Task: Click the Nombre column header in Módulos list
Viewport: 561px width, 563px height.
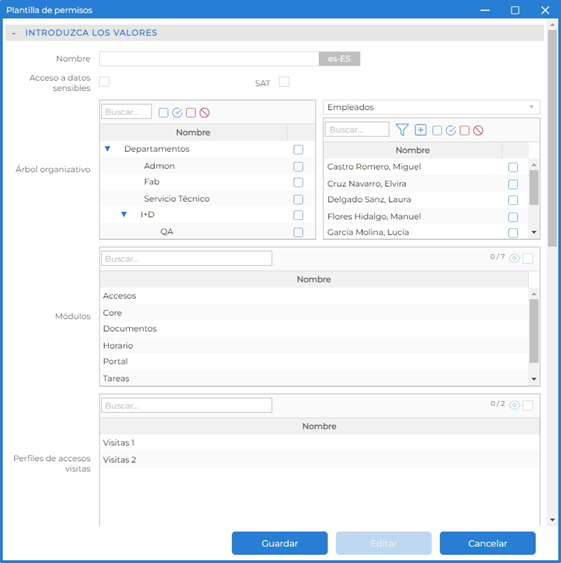Action: [x=314, y=279]
